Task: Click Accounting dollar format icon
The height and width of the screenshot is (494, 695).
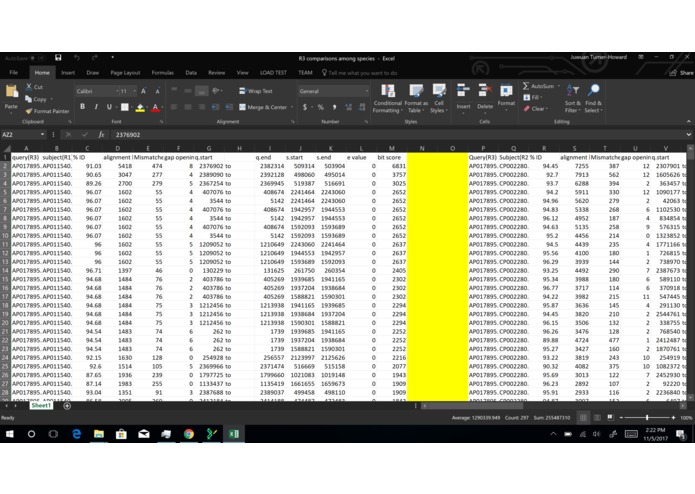Action: coord(305,107)
